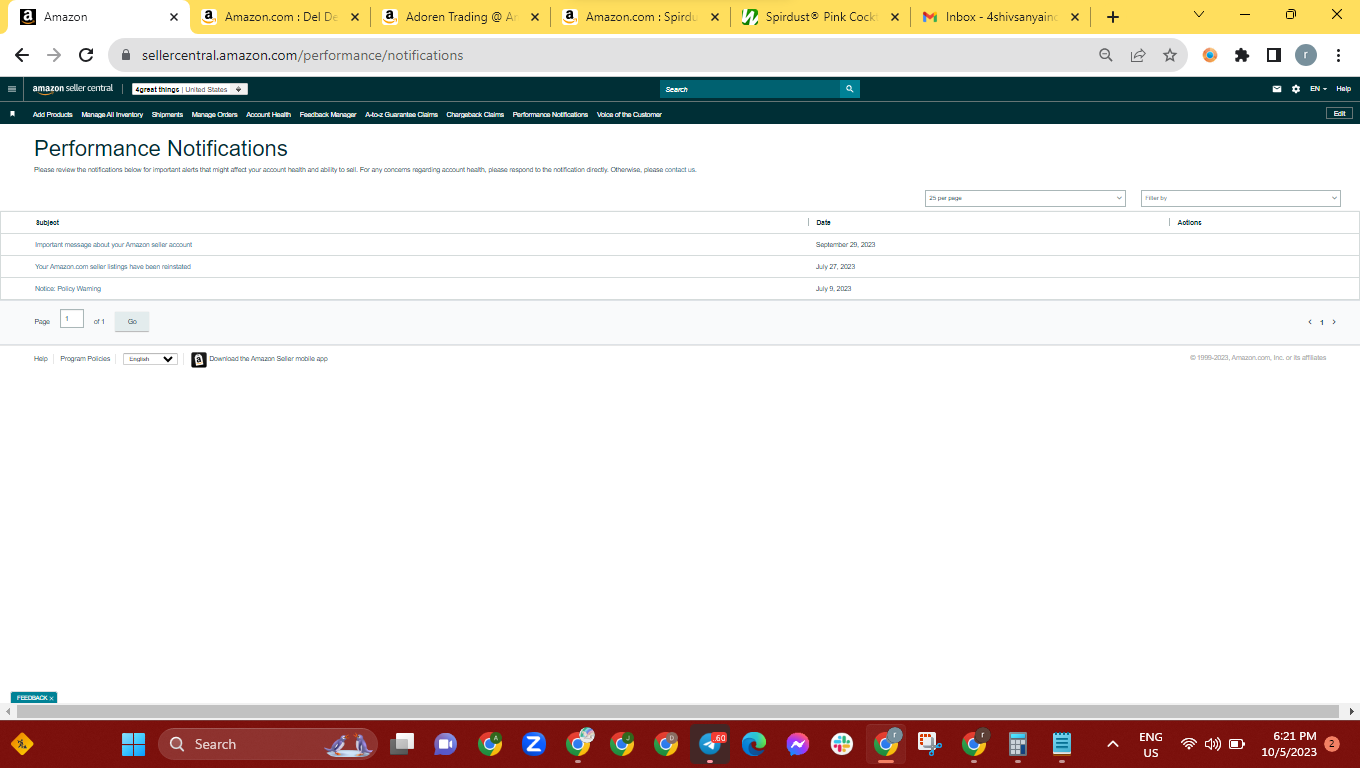The width and height of the screenshot is (1360, 768).
Task: Open the 'Notice: Policy Warning' notification
Action: [x=68, y=289]
